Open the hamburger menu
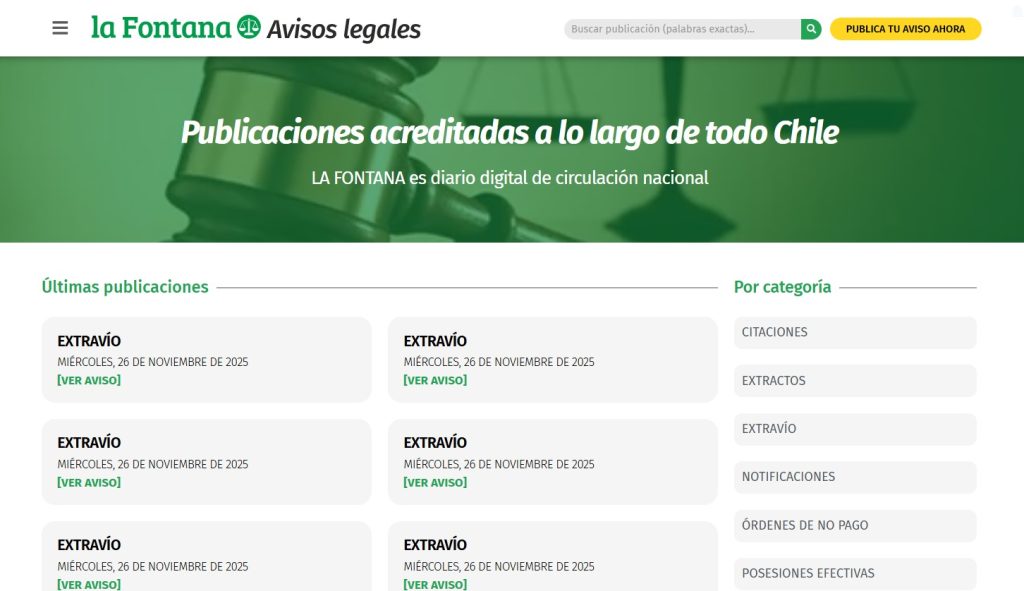Screen dimensions: 1024x591 coord(60,28)
